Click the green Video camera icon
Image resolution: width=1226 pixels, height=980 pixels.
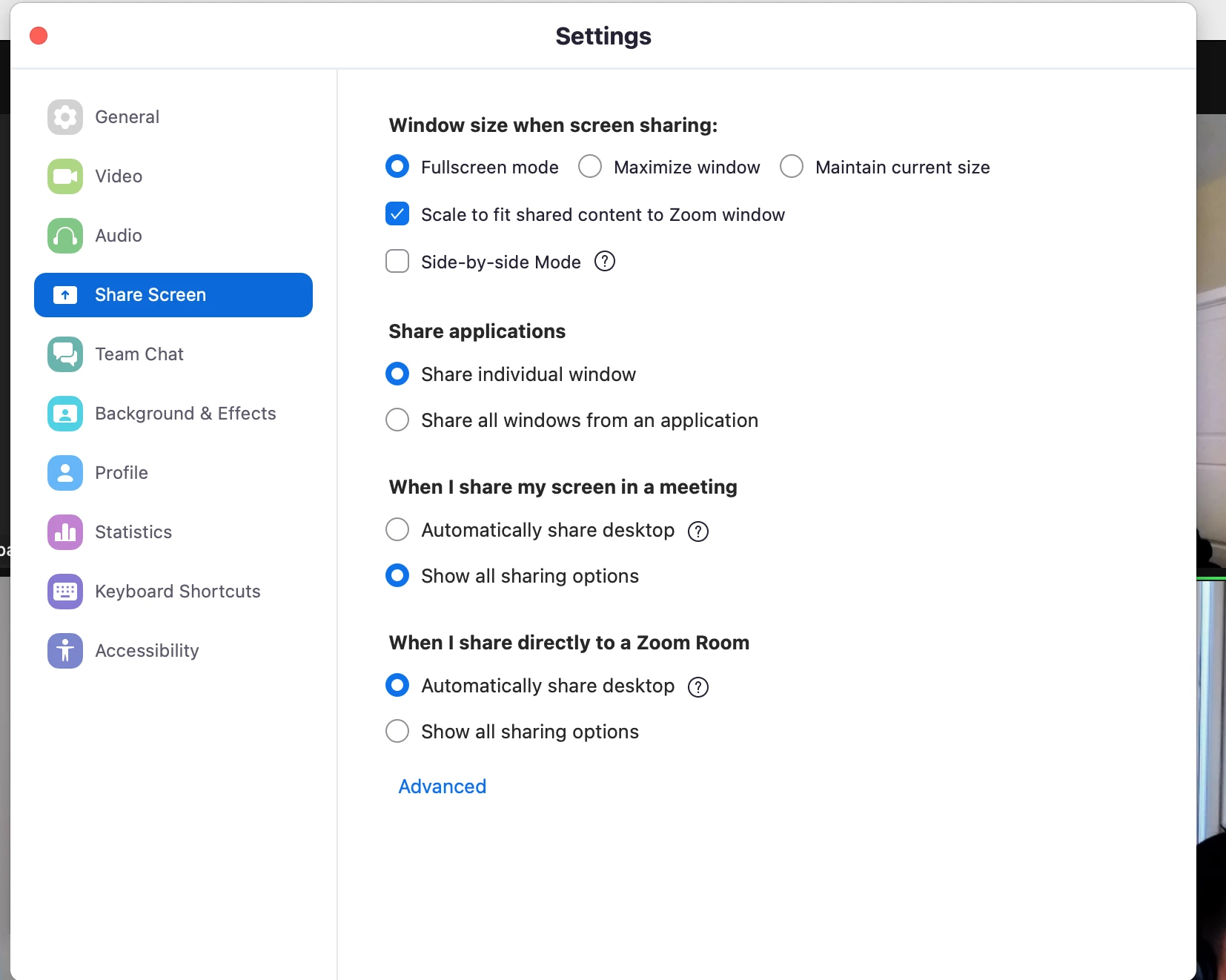[x=65, y=176]
